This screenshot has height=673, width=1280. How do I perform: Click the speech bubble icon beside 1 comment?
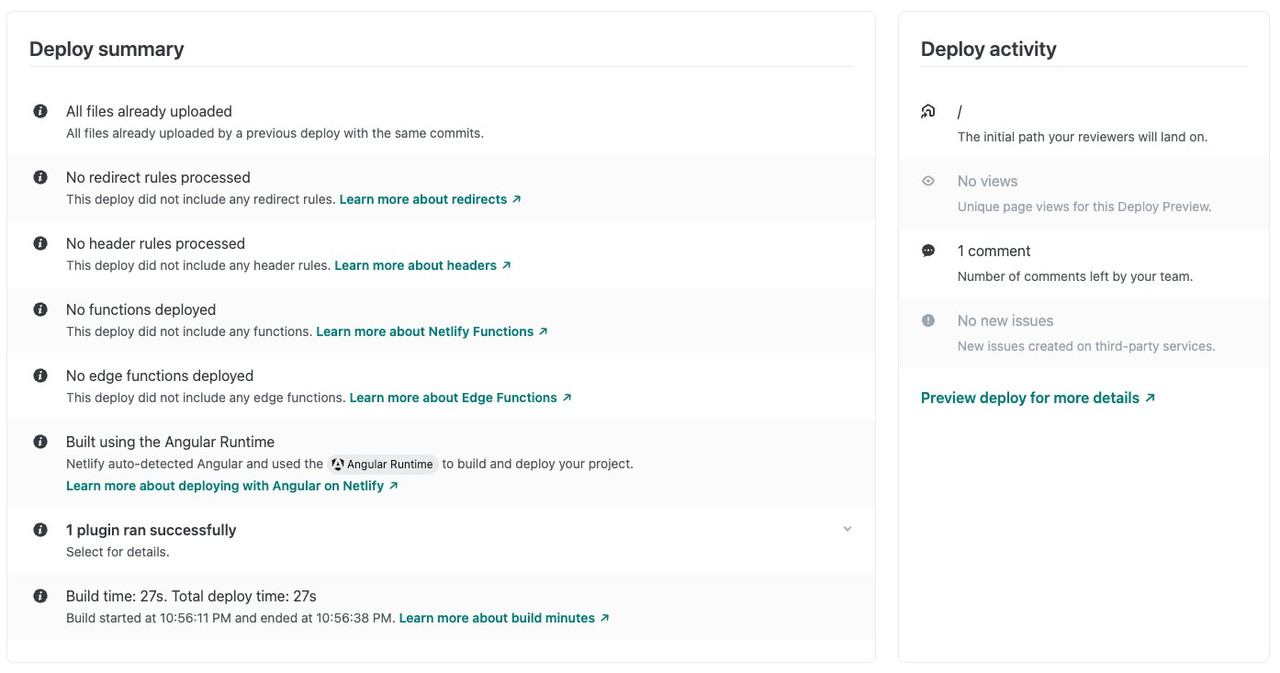[x=928, y=251]
